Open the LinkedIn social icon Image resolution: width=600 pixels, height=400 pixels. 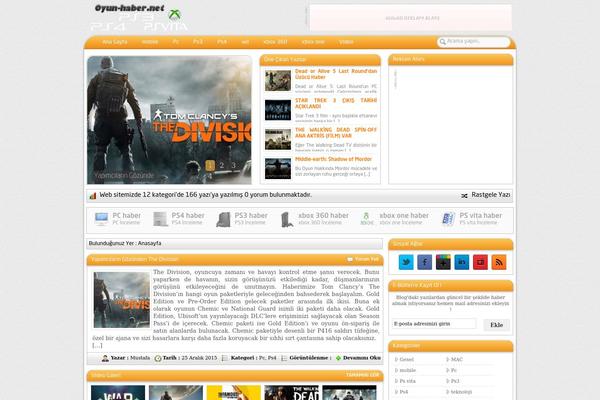click(461, 262)
